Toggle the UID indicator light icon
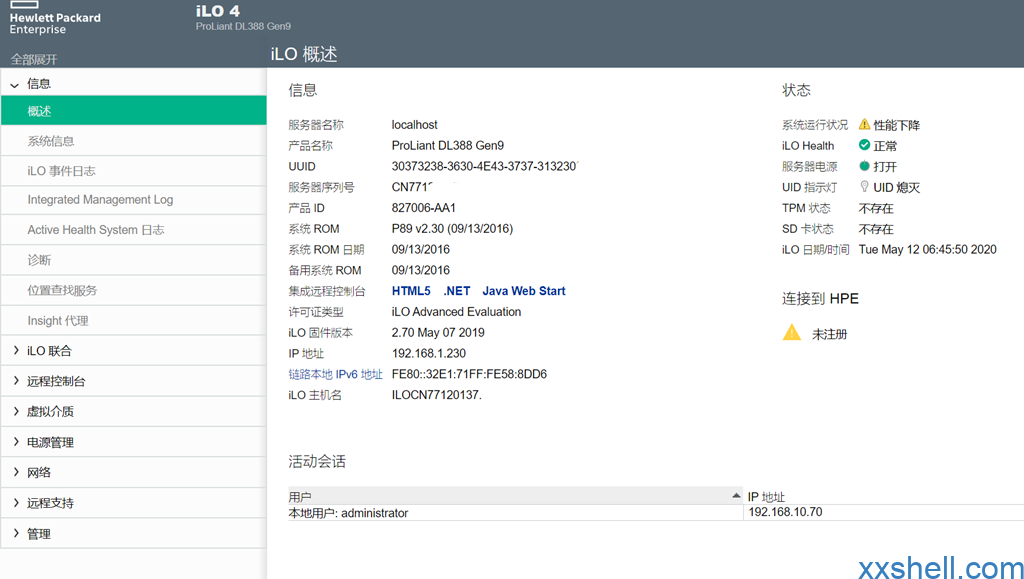The height and width of the screenshot is (579, 1024). 864,187
